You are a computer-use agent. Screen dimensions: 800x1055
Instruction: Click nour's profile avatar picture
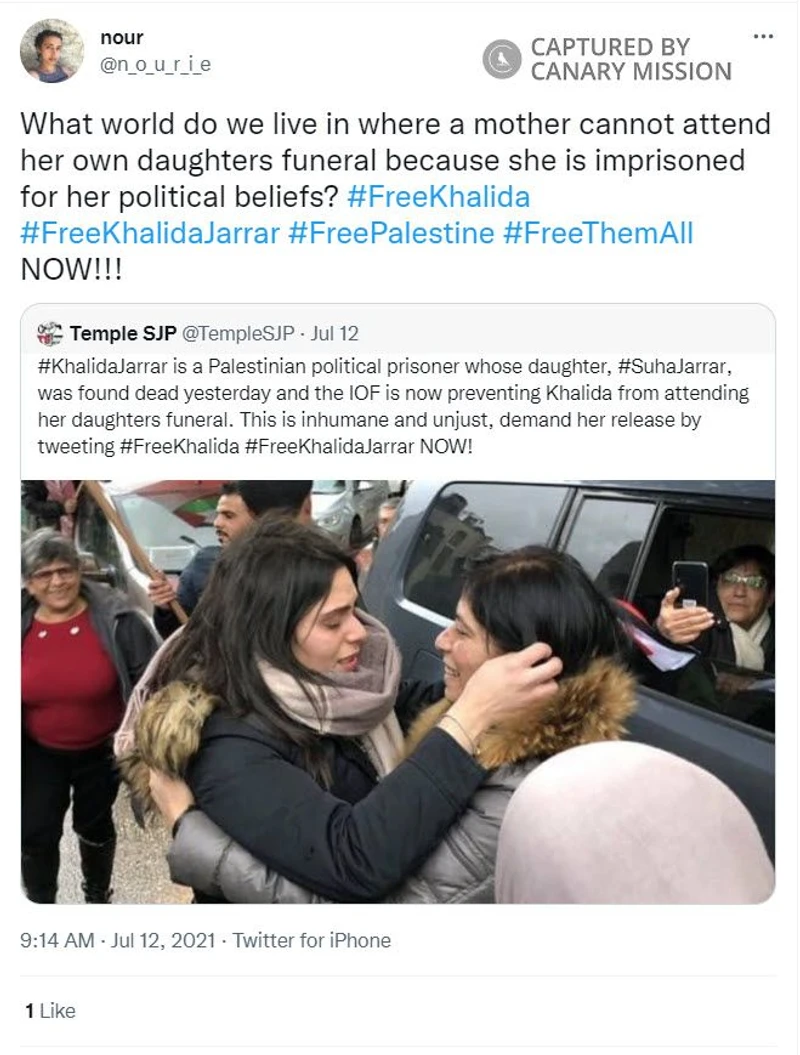pos(52,51)
